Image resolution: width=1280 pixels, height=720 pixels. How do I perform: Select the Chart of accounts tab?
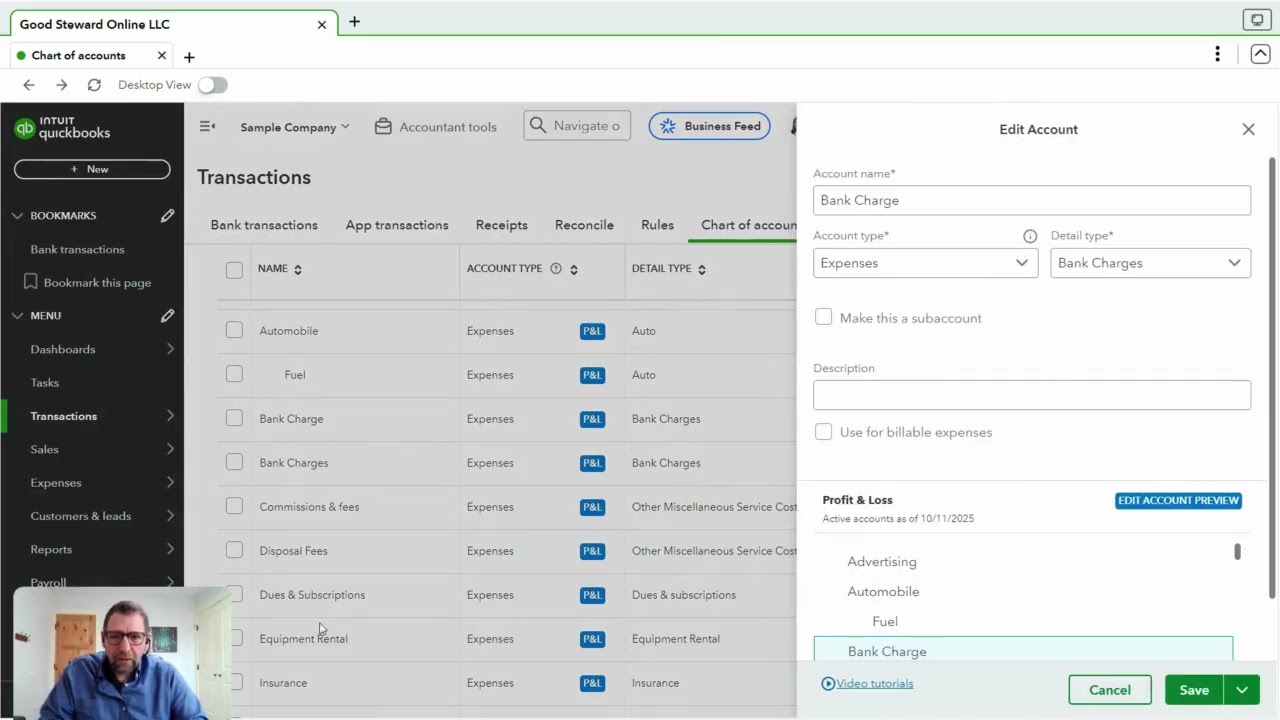pos(749,225)
